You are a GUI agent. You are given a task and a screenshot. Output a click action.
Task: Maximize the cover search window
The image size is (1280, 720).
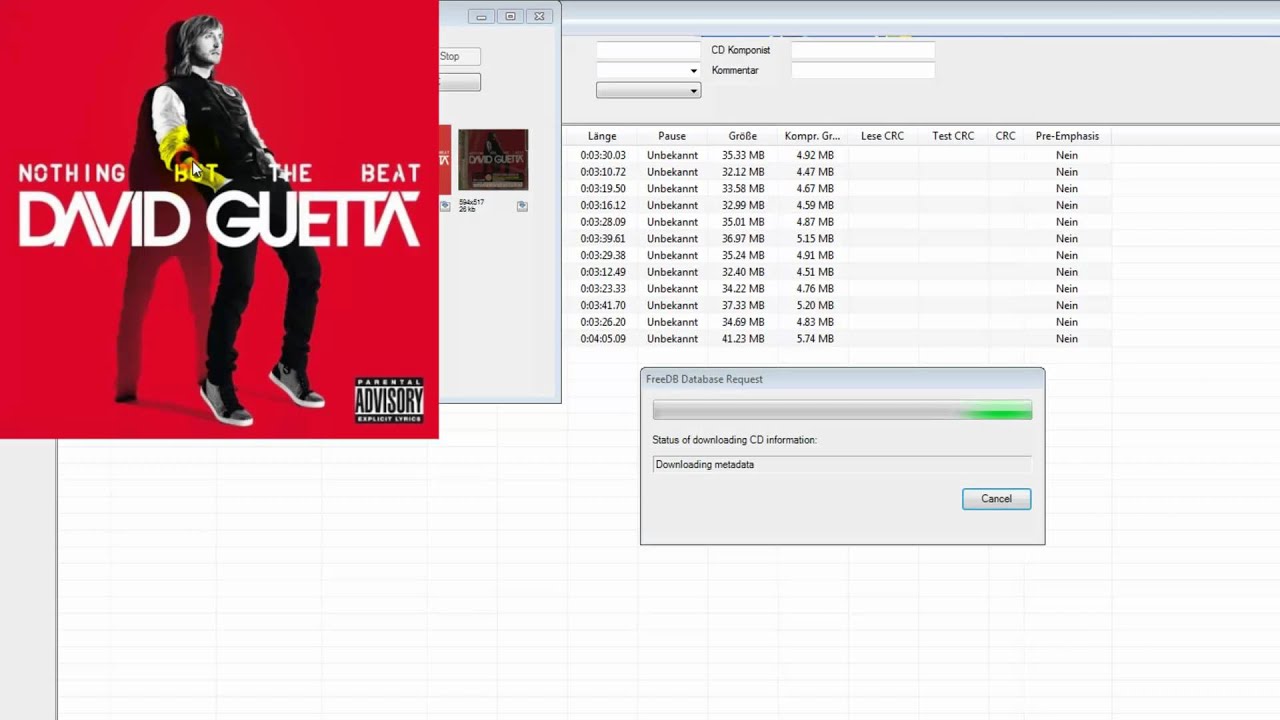click(510, 16)
